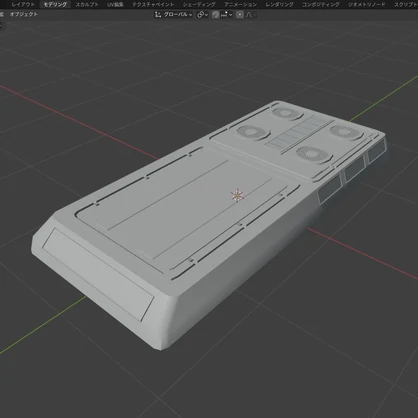The image size is (418, 418).
Task: Toggle proportional editing circle icon
Action: (x=240, y=15)
